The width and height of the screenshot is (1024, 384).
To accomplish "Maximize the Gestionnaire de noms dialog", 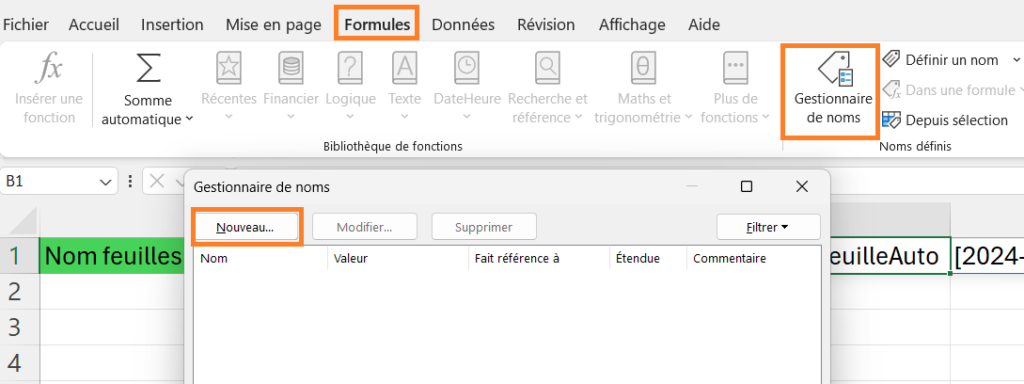I will (746, 187).
